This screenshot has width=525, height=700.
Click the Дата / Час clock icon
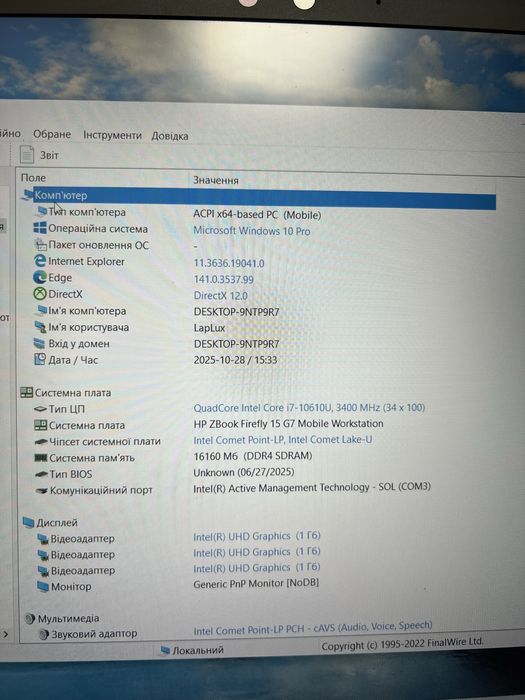coord(40,359)
